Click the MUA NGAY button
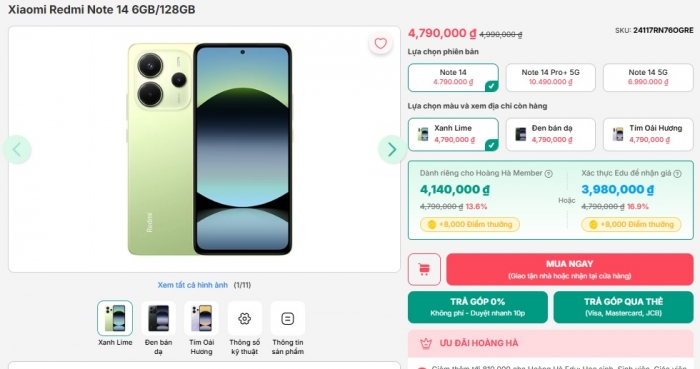The width and height of the screenshot is (700, 369). [x=570, y=269]
